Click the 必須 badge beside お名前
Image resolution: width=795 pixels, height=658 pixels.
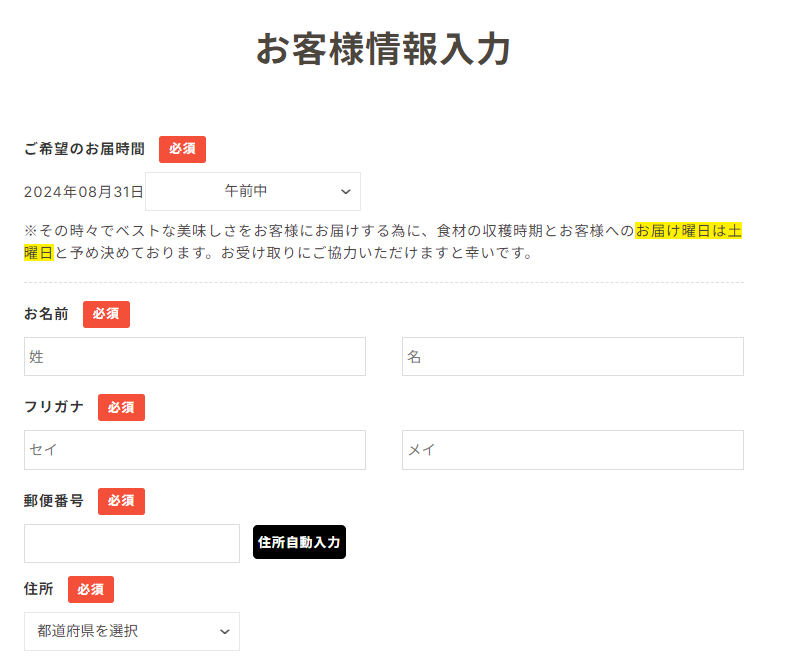click(x=106, y=314)
